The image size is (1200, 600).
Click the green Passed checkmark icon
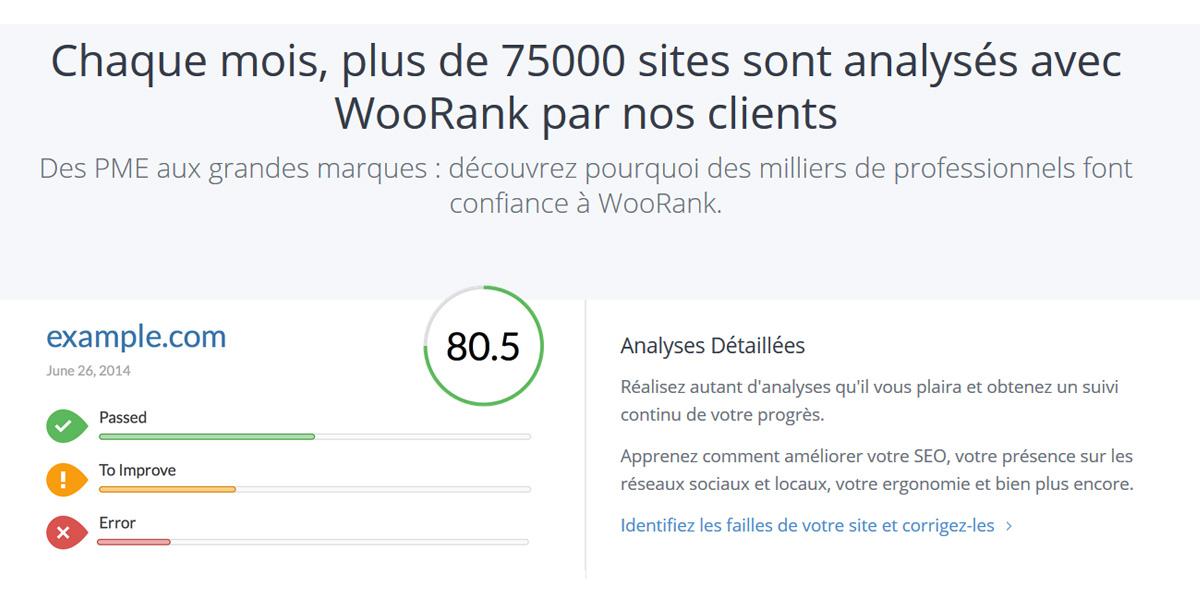[65, 425]
